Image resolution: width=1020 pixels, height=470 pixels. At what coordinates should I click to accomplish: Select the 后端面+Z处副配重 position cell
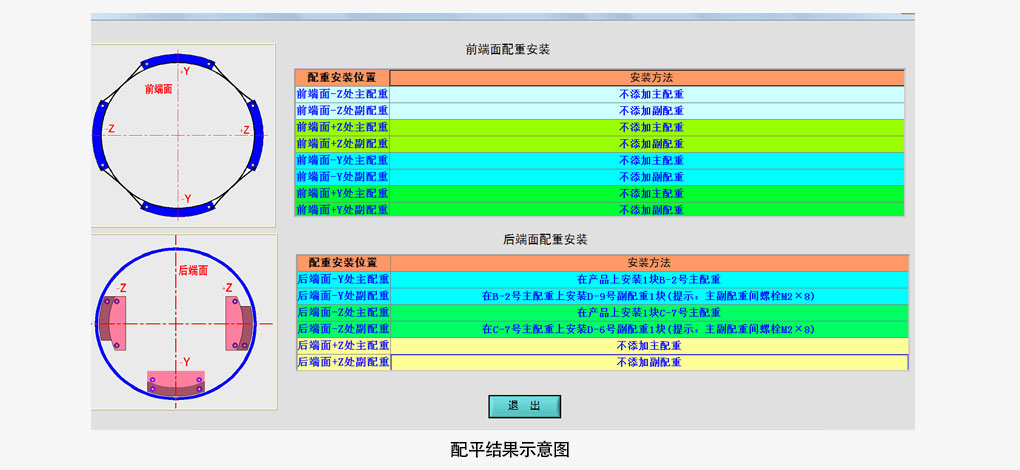(x=343, y=362)
